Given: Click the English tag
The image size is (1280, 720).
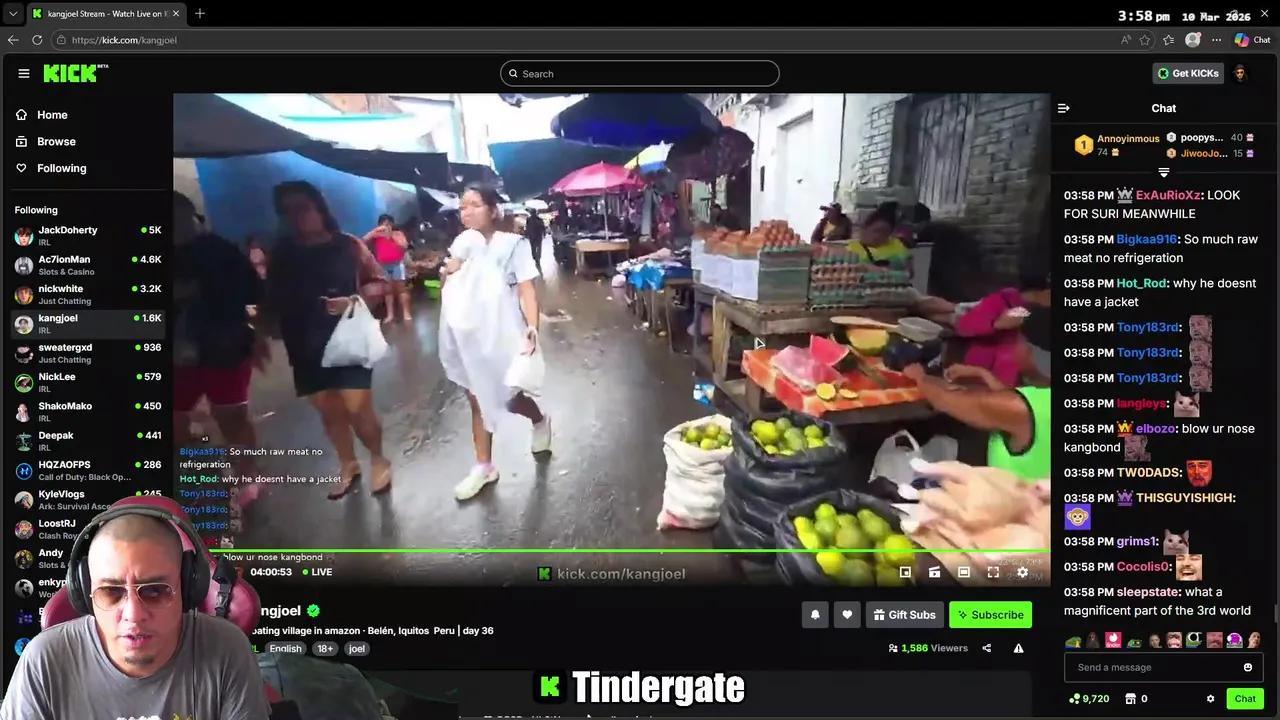Looking at the screenshot, I should tap(285, 649).
